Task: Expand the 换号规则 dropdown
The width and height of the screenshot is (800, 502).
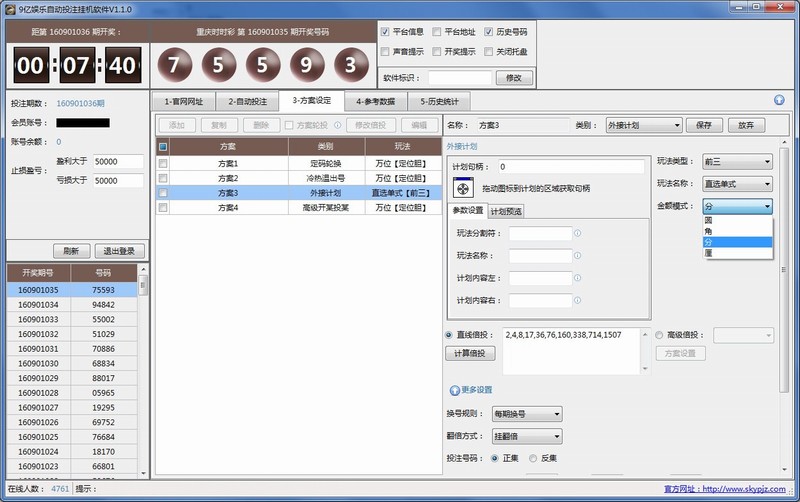Action: click(527, 413)
